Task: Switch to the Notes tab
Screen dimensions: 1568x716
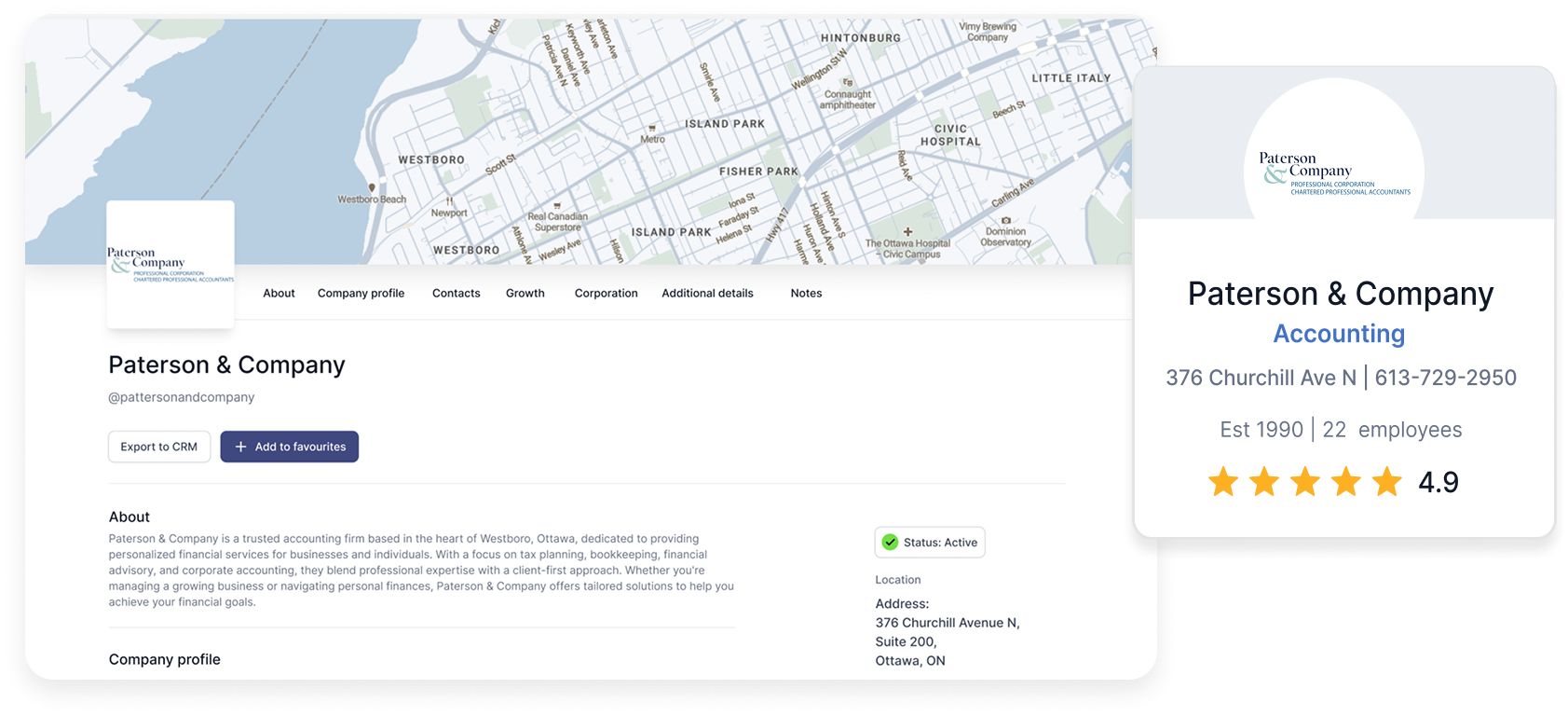Action: (x=807, y=293)
